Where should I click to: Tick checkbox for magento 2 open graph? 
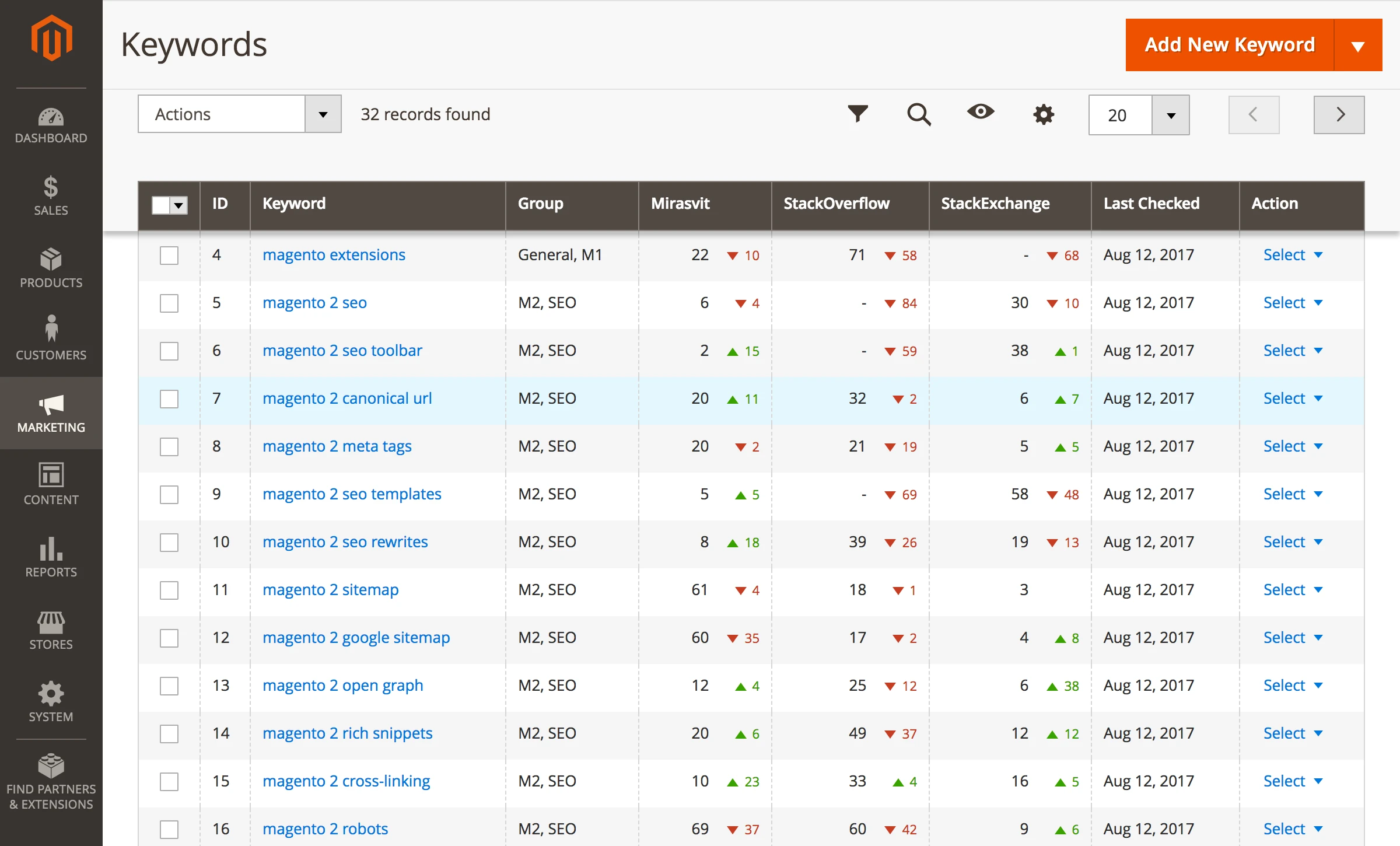click(x=169, y=686)
